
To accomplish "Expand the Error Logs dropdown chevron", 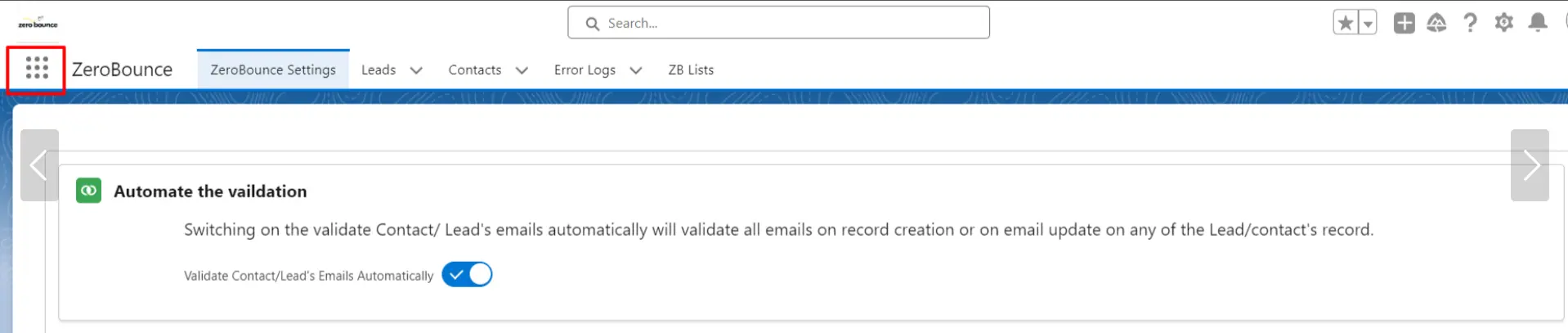I will pos(636,70).
